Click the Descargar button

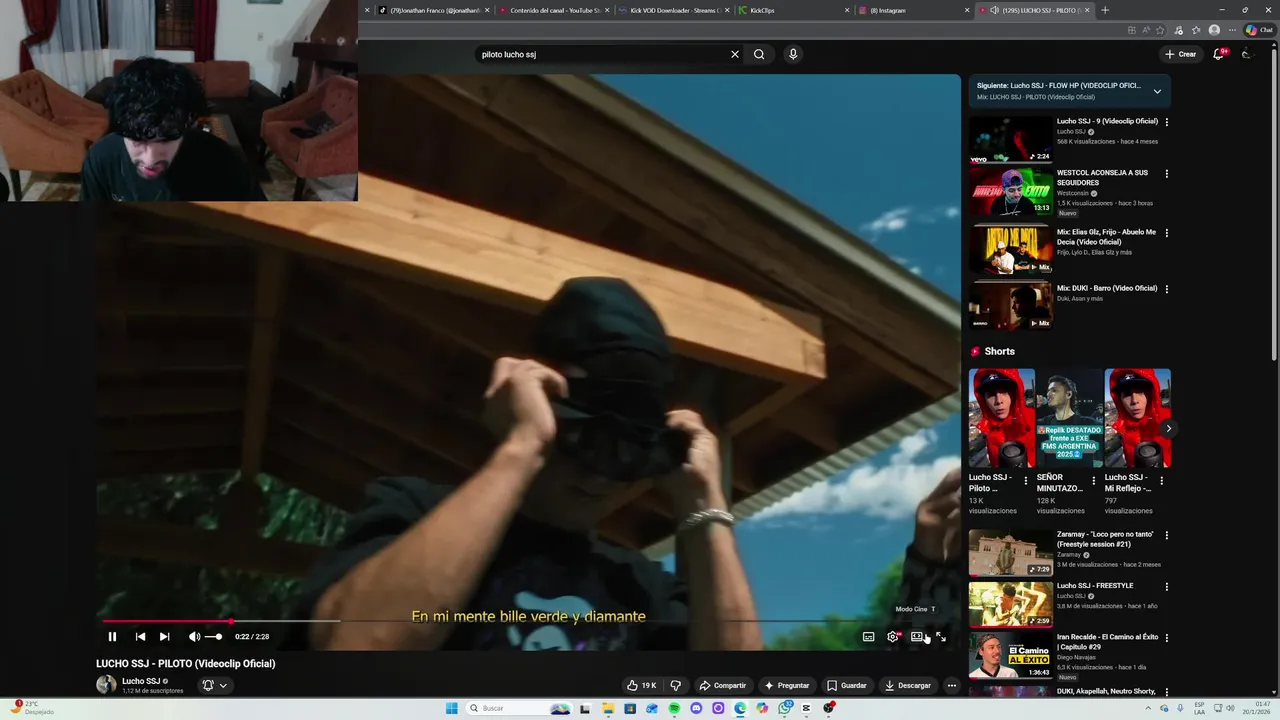908,685
